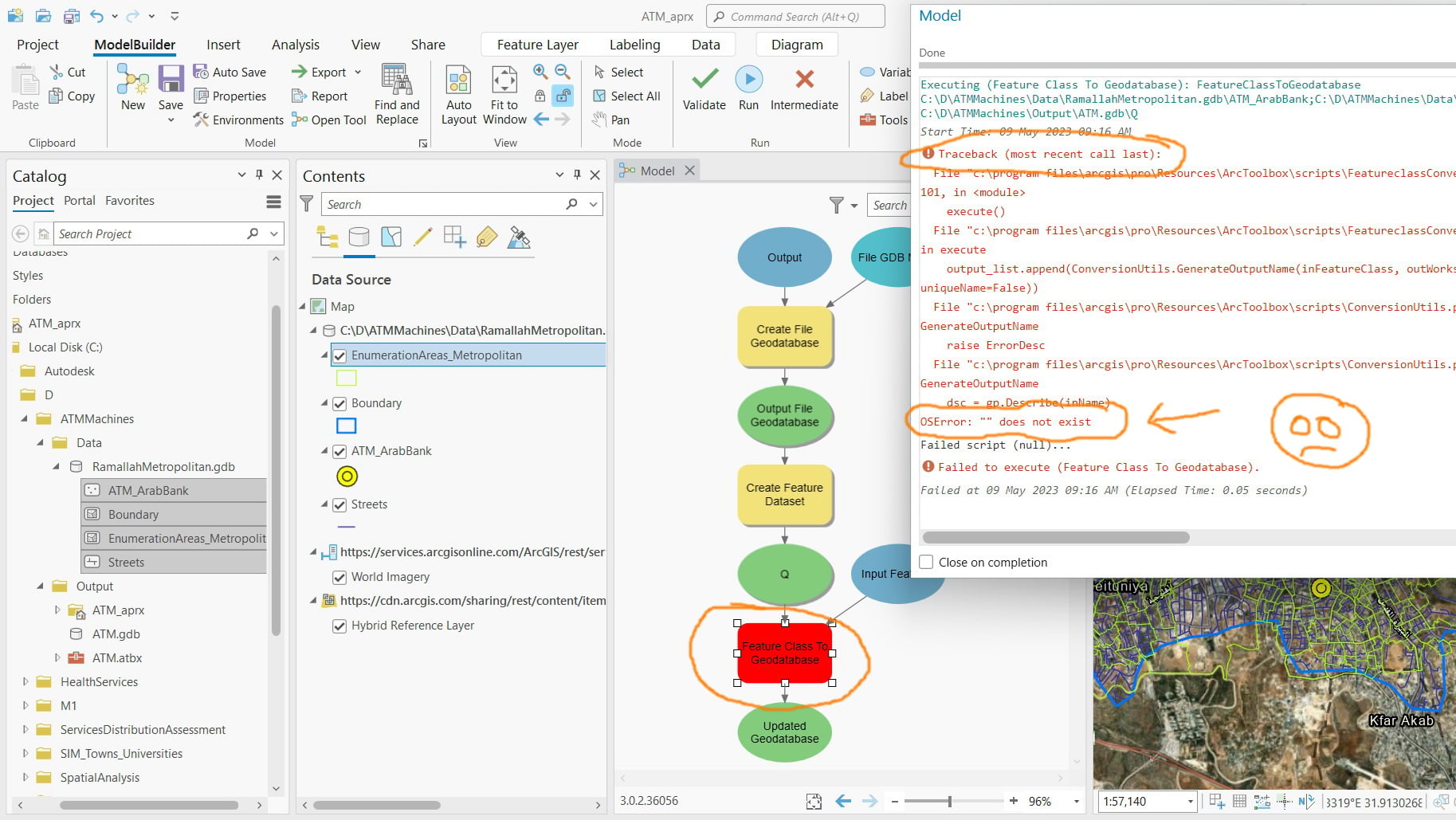Switch Contents to List By Snapping
The image size is (1456, 820).
(455, 237)
